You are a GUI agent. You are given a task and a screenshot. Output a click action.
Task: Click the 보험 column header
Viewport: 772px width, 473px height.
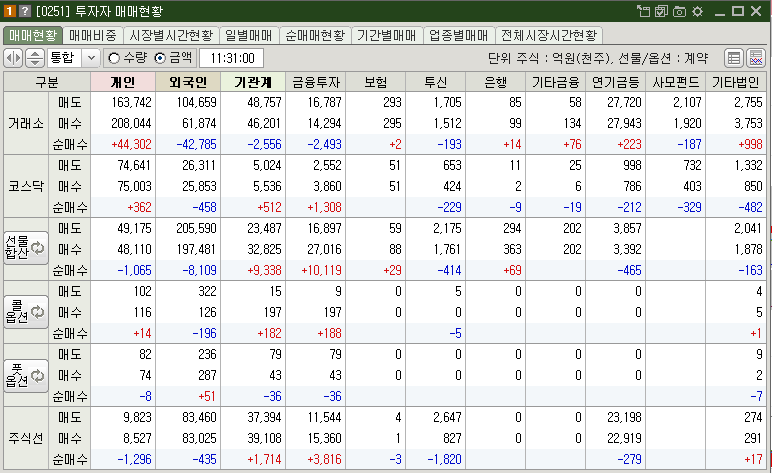[x=376, y=82]
